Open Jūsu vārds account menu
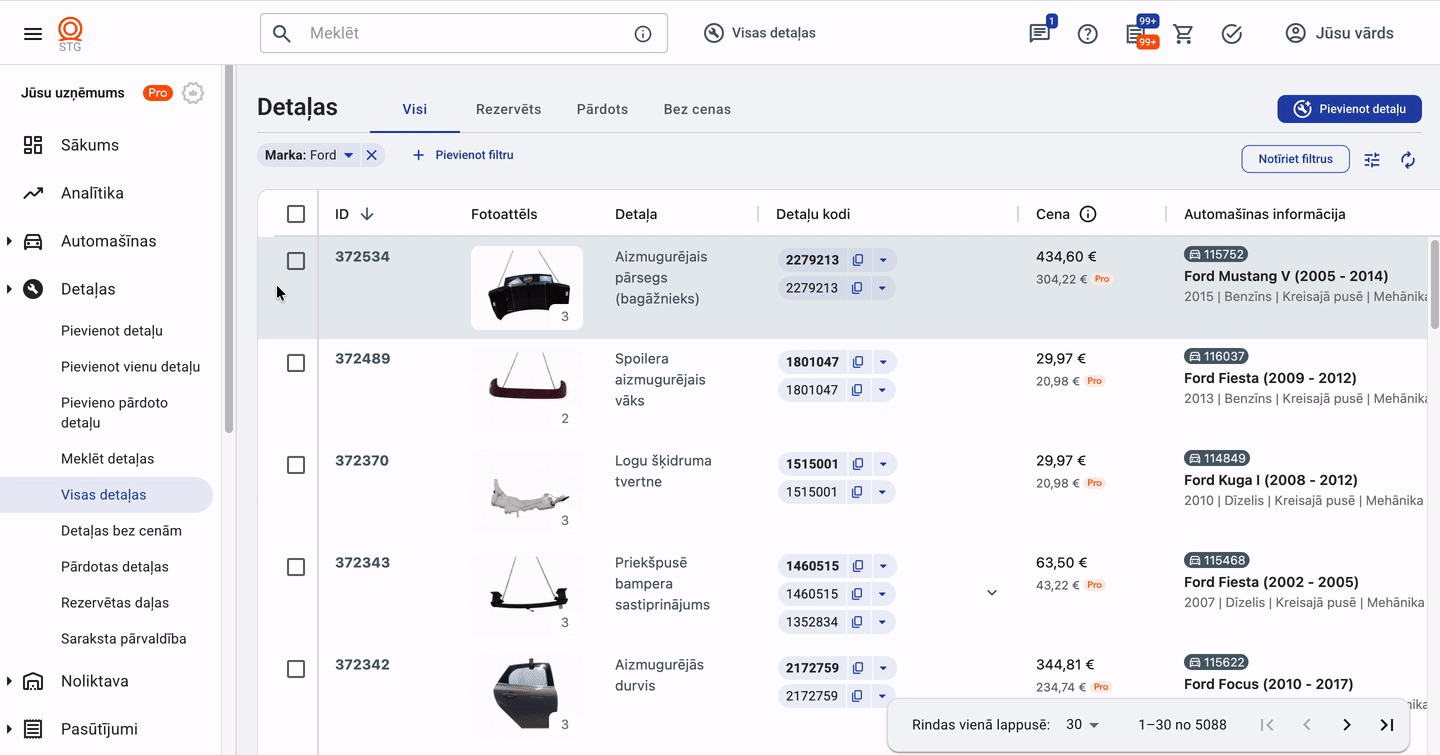This screenshot has width=1440, height=755. pyautogui.click(x=1339, y=33)
